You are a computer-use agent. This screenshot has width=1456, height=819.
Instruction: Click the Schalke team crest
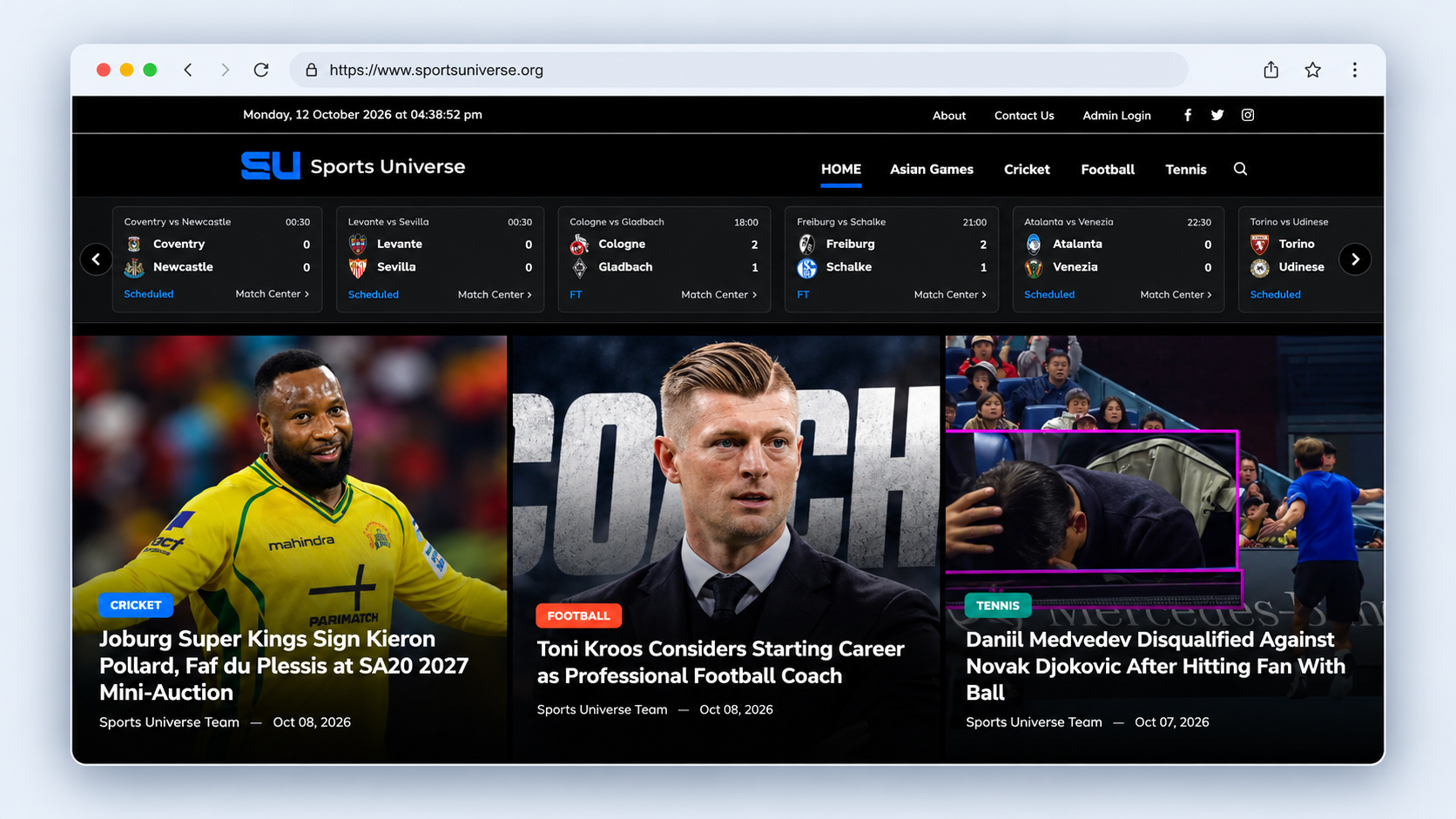tap(807, 267)
